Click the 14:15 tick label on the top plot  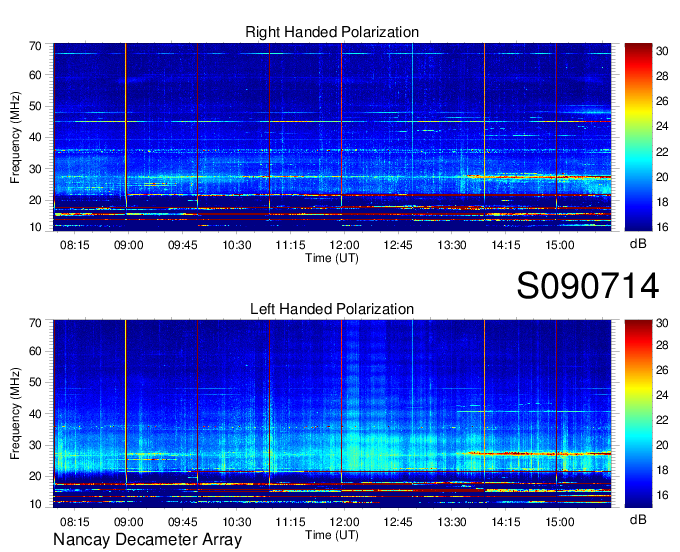click(506, 245)
